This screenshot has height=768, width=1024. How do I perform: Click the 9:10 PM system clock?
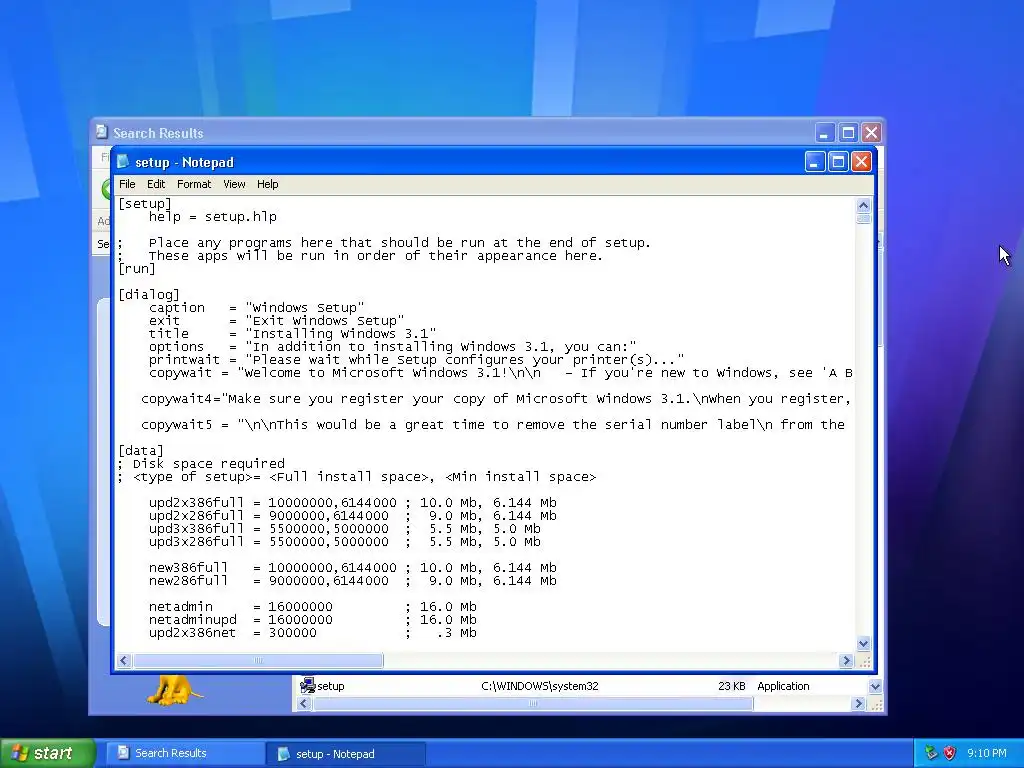point(986,753)
